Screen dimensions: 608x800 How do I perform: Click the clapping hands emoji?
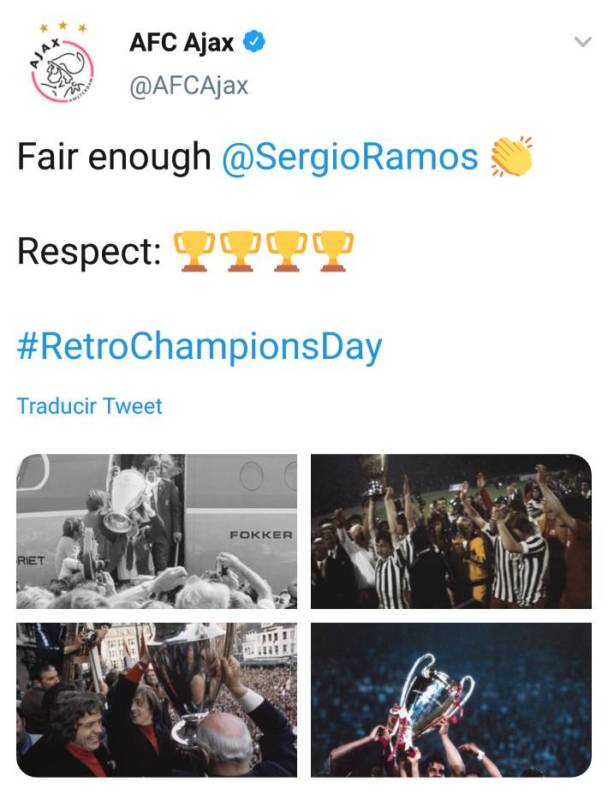pos(510,157)
